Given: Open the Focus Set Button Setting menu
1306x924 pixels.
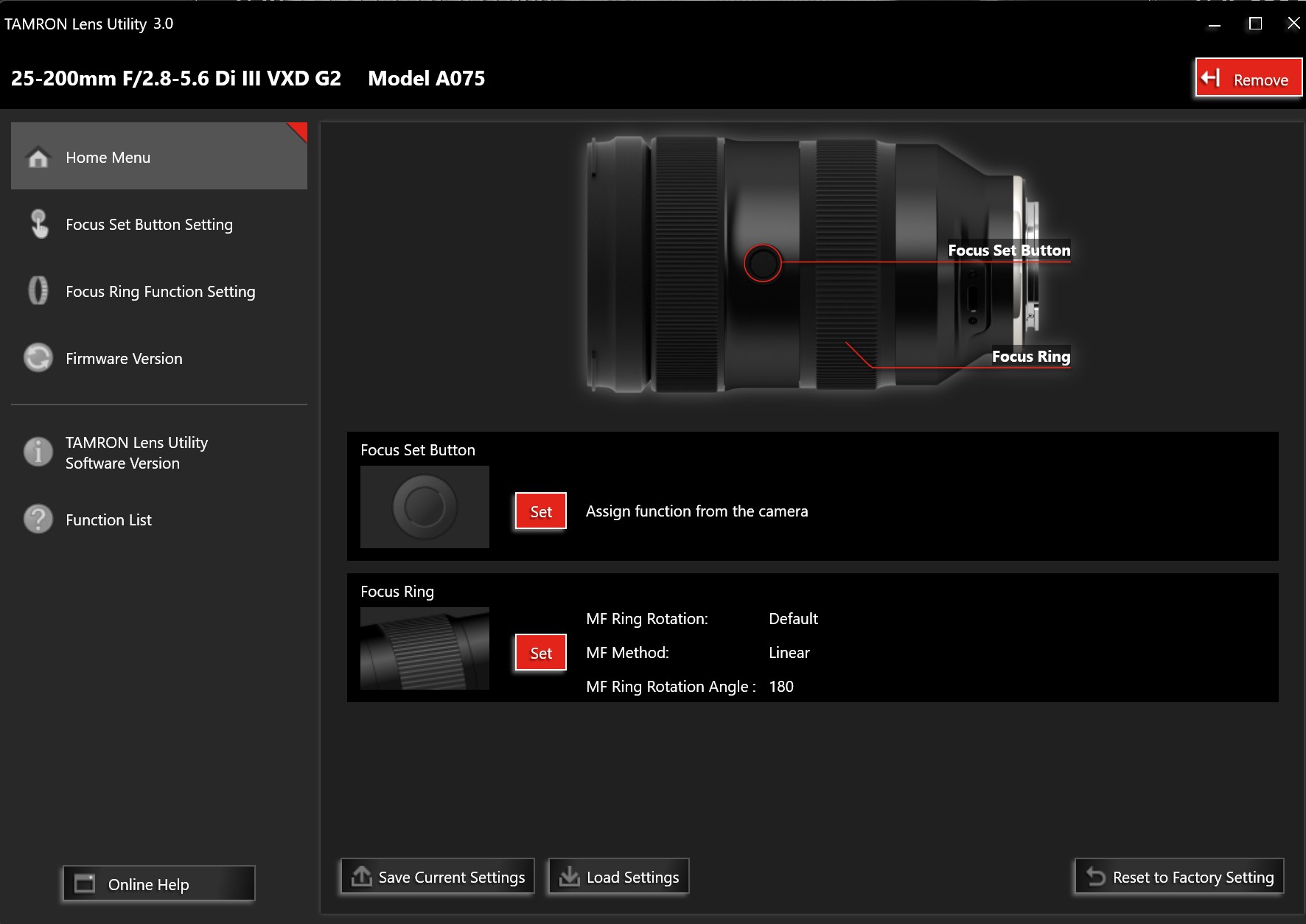Looking at the screenshot, I should point(149,225).
